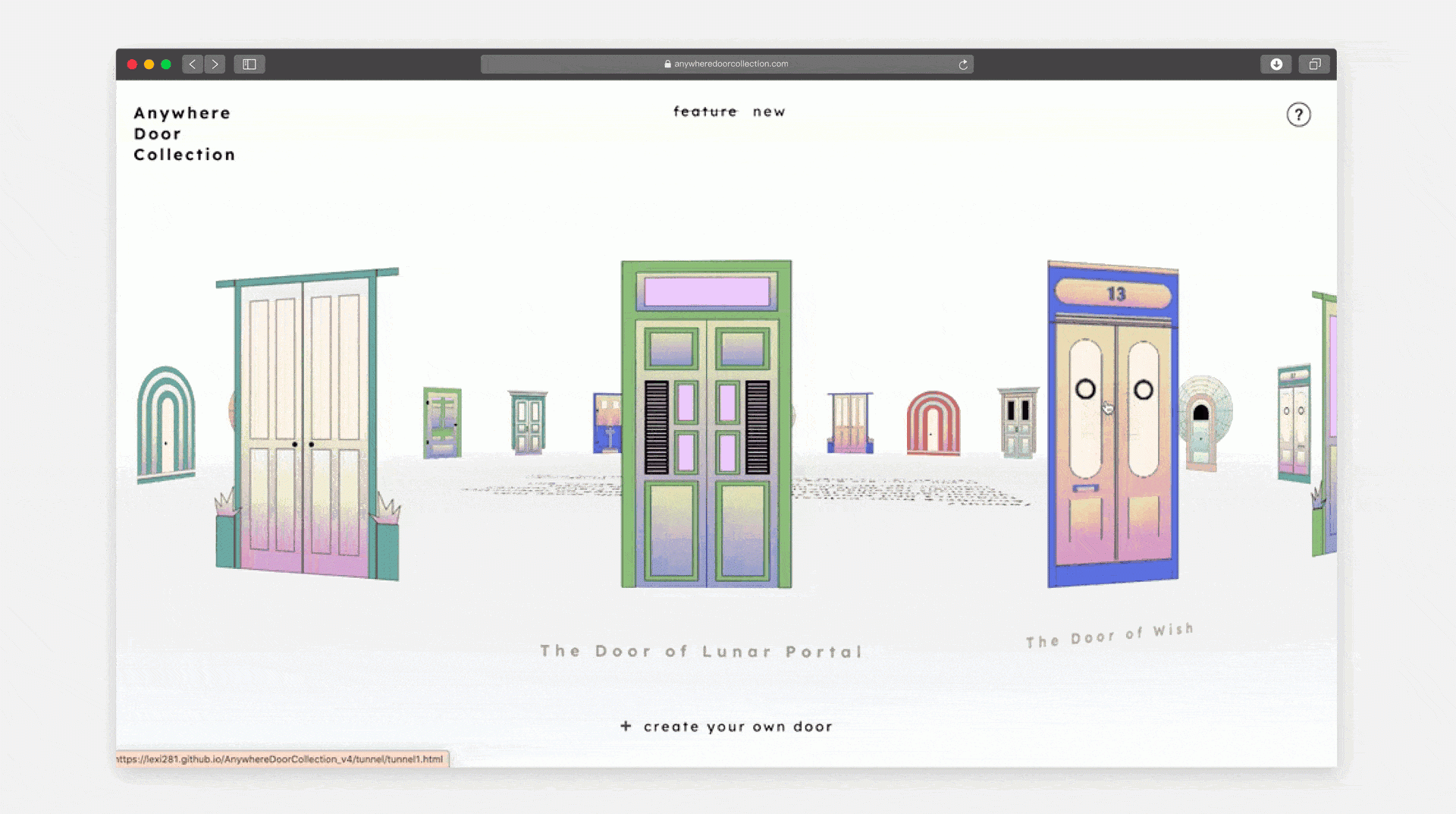Show all tabs with the tab overview icon
The image size is (1456, 814).
[x=1315, y=64]
